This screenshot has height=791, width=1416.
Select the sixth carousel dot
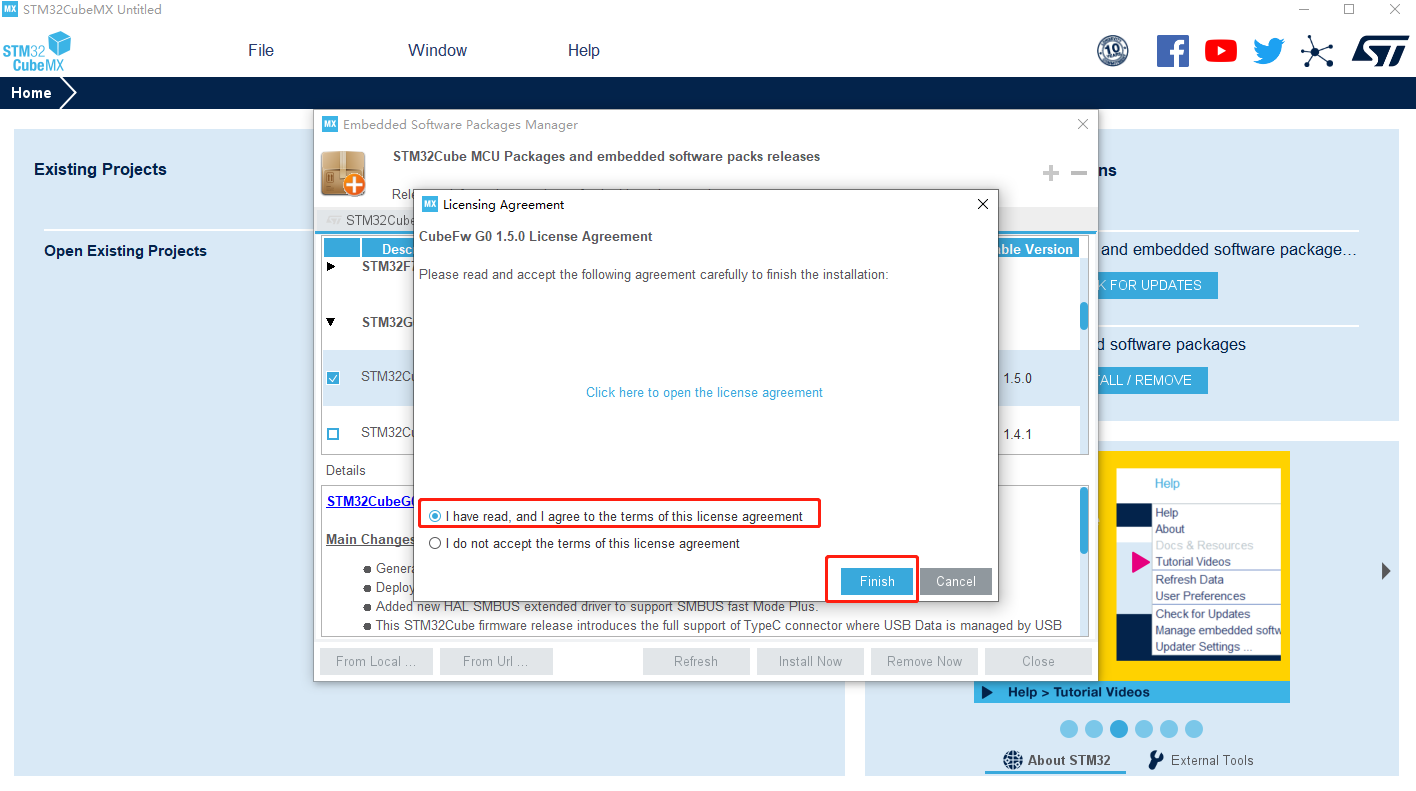(1193, 729)
